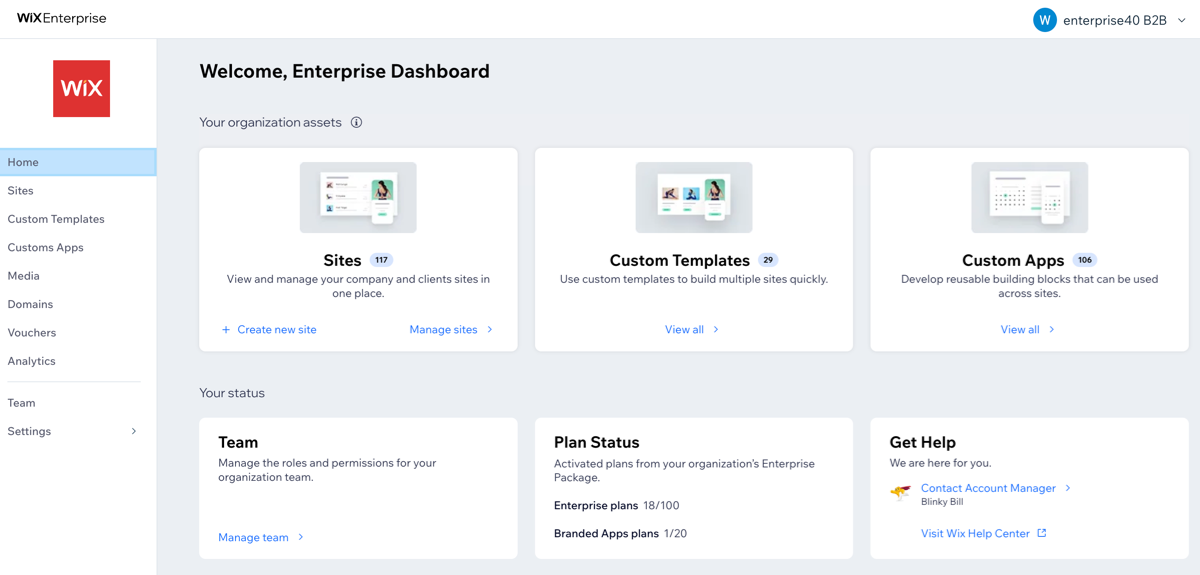Click the info icon beside organization assets

(356, 122)
